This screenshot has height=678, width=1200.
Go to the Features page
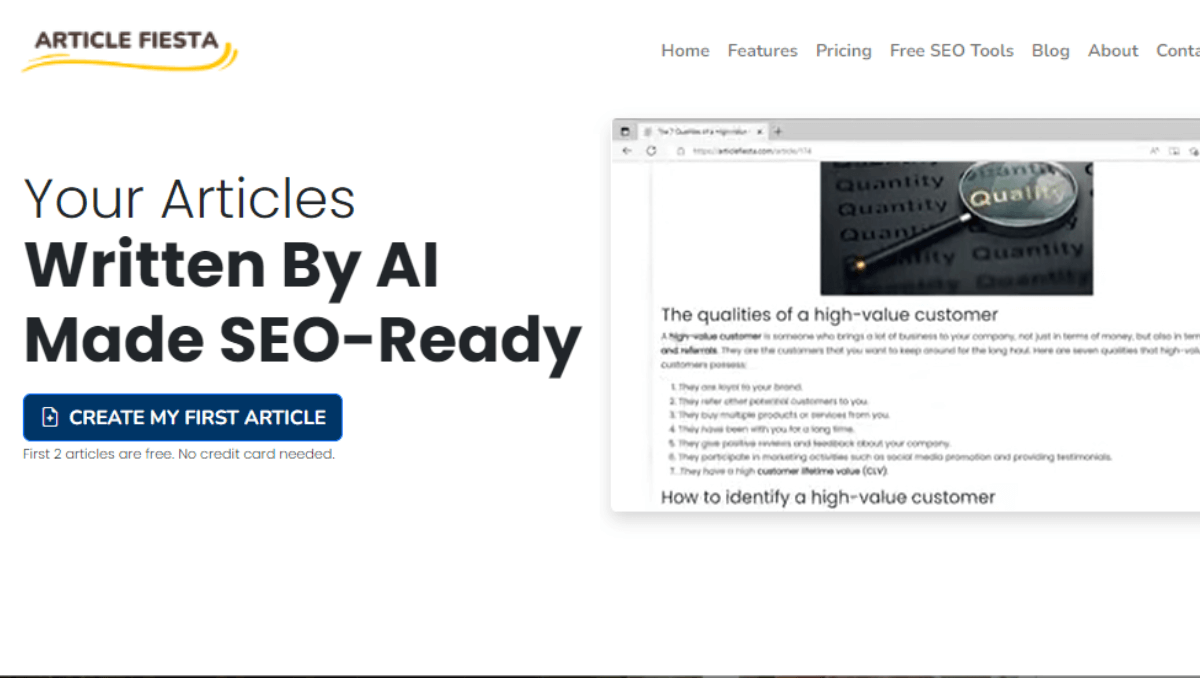pyautogui.click(x=762, y=50)
